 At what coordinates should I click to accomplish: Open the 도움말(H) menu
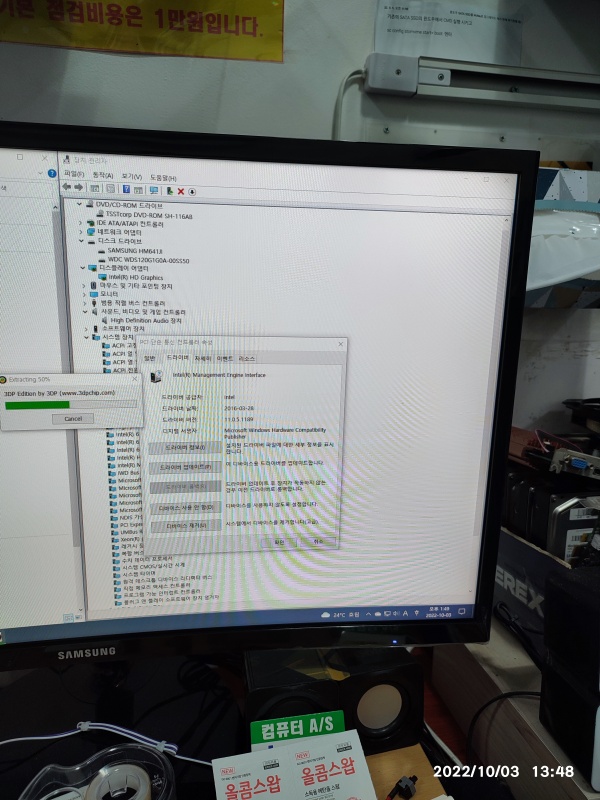point(163,178)
